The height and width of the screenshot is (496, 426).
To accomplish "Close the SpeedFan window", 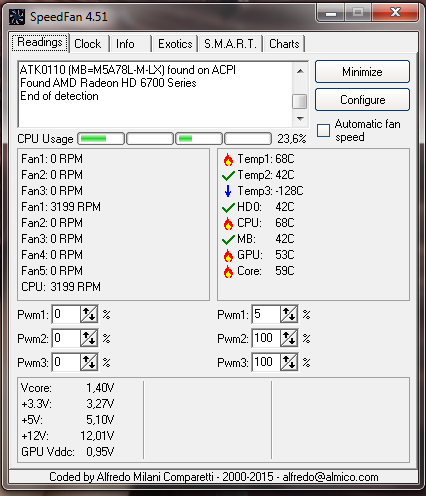I will point(395,13).
